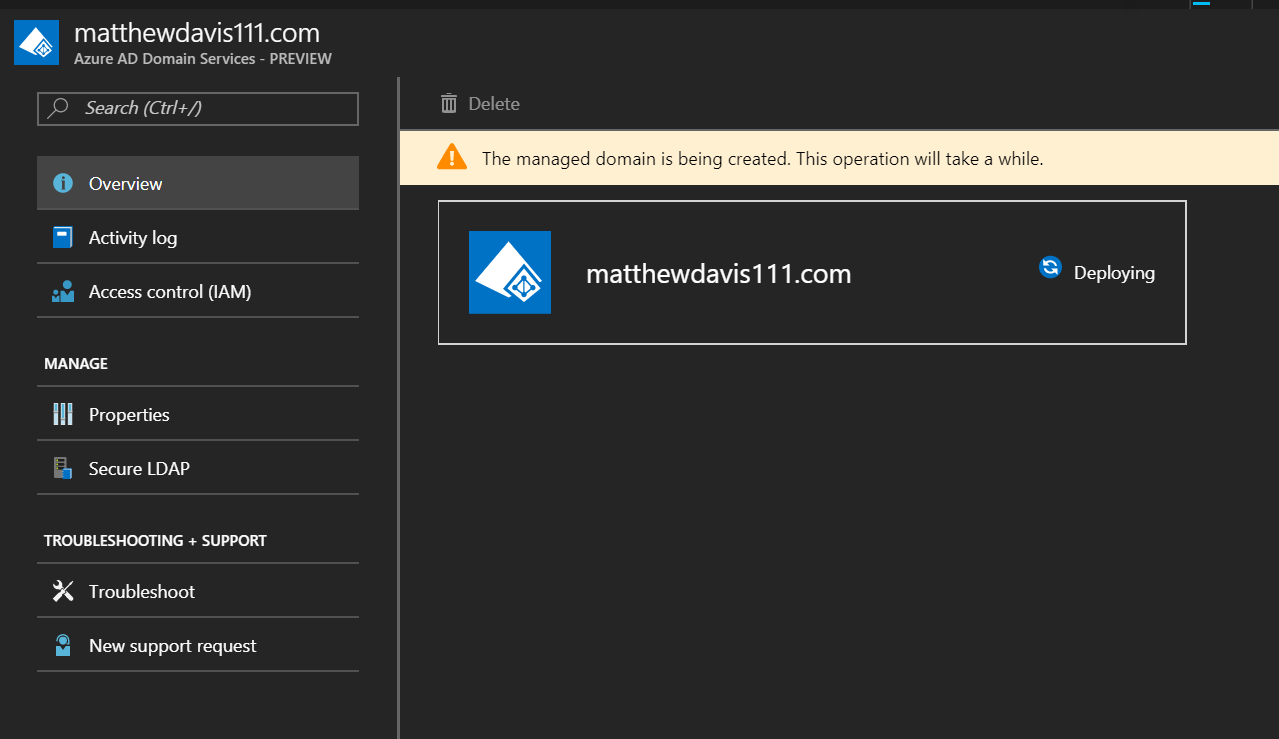Open the Troubleshoot menu item
Viewport: 1279px width, 739px height.
point(198,591)
